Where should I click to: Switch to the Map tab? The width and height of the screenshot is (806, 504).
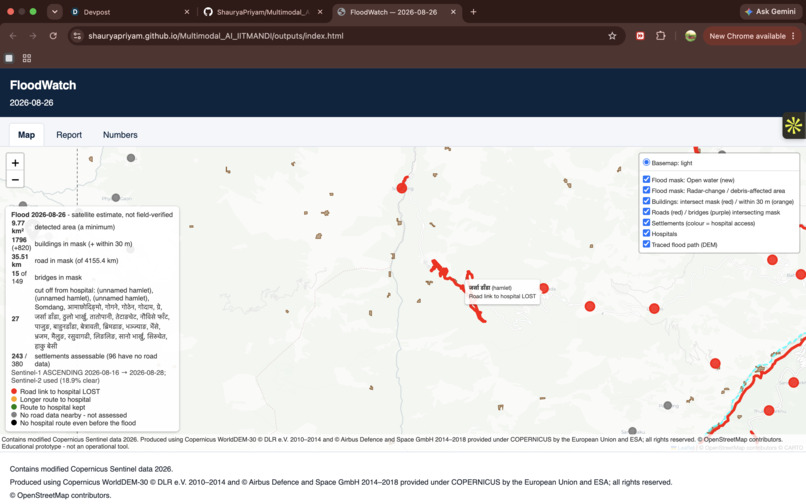(26, 135)
